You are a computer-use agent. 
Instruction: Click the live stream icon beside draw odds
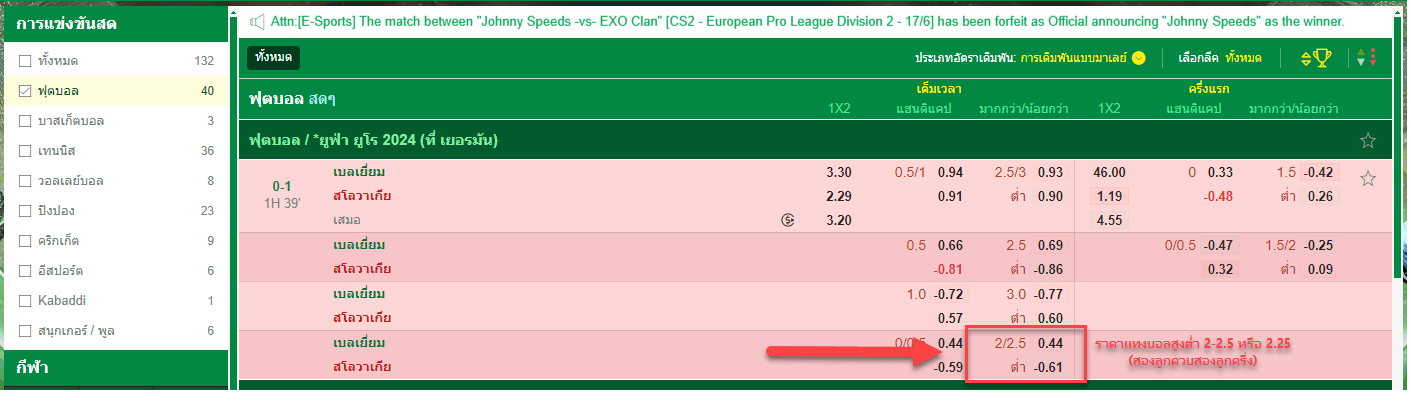coord(788,220)
